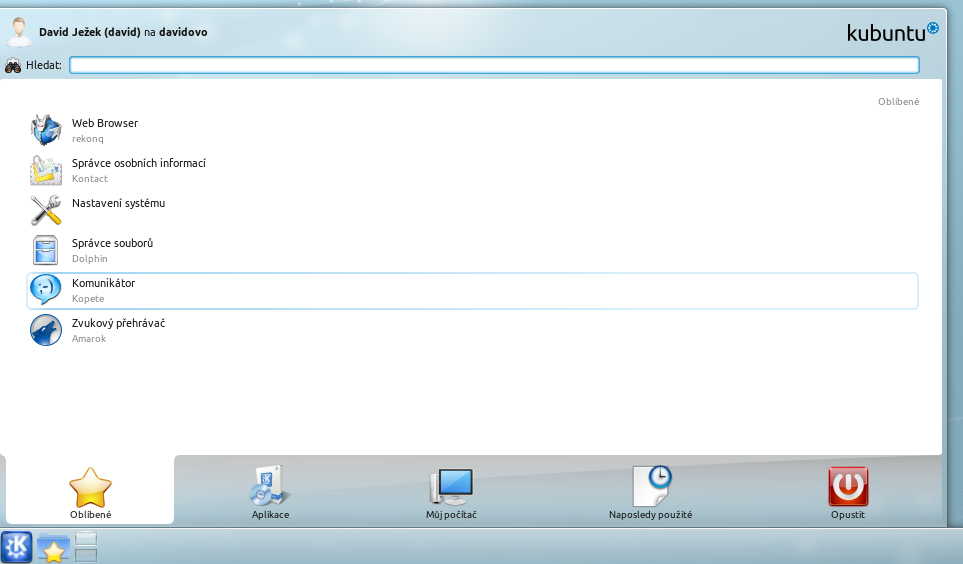Click the 'Oblíbené' section header at right
This screenshot has width=963, height=564.
(x=899, y=101)
